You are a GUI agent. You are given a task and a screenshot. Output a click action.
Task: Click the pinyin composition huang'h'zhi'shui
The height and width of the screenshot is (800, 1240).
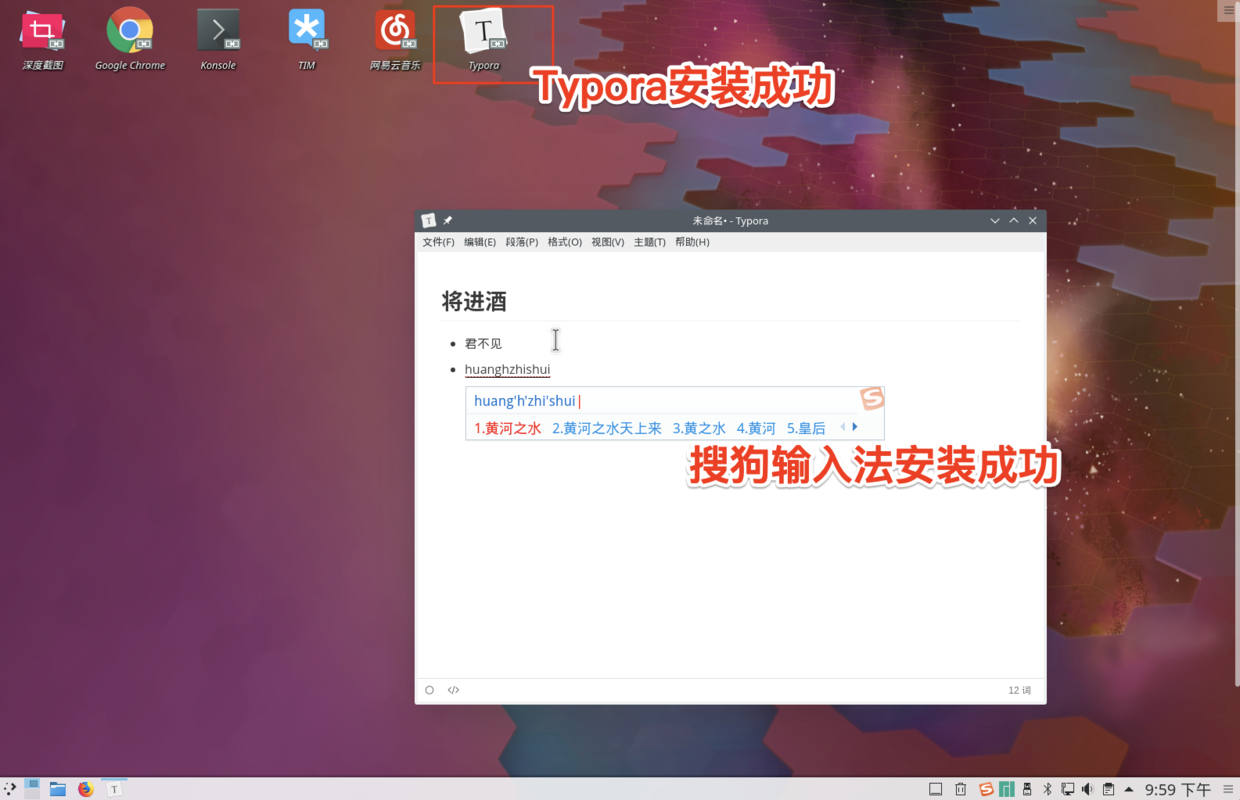(525, 401)
